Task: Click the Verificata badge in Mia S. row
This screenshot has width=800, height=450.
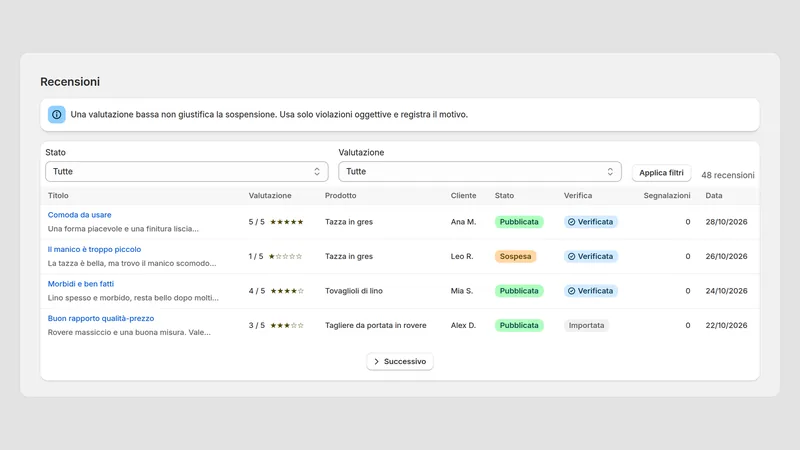Action: [x=591, y=291]
